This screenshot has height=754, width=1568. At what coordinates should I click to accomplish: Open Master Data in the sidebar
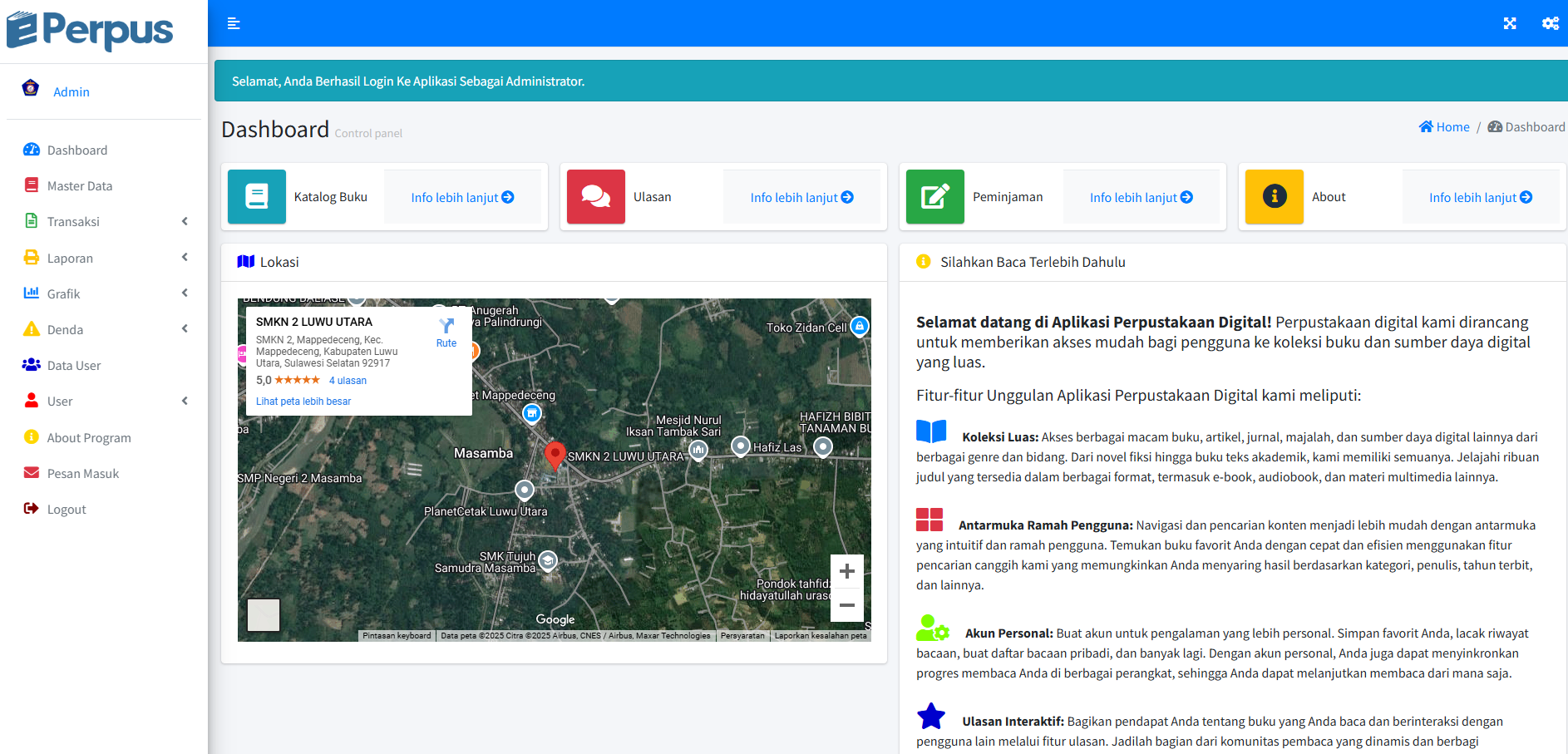[x=79, y=186]
